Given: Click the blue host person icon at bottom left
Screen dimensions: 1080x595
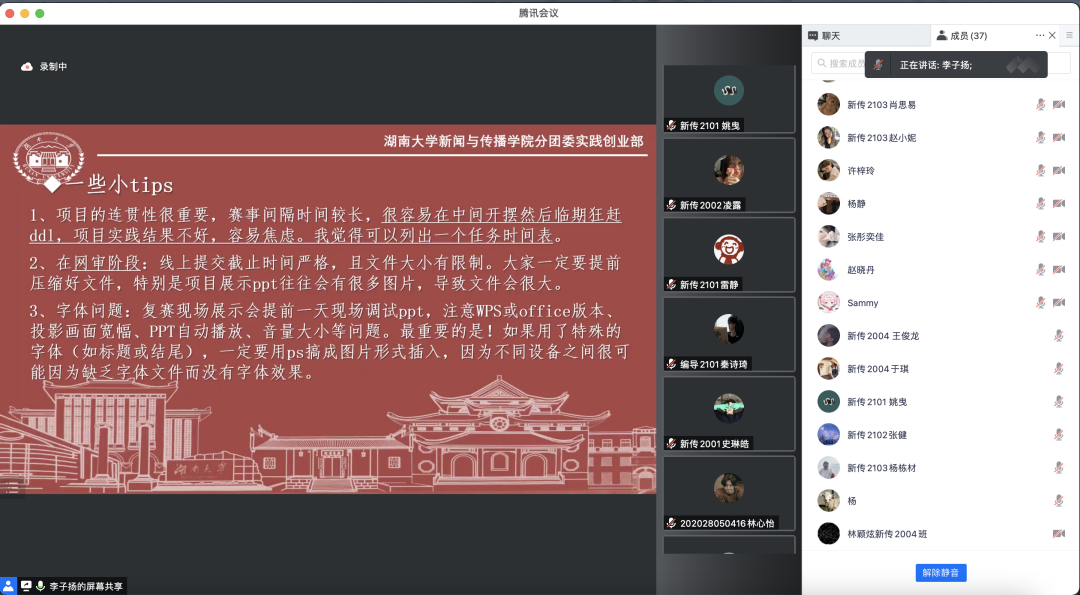Looking at the screenshot, I should click(x=9, y=586).
